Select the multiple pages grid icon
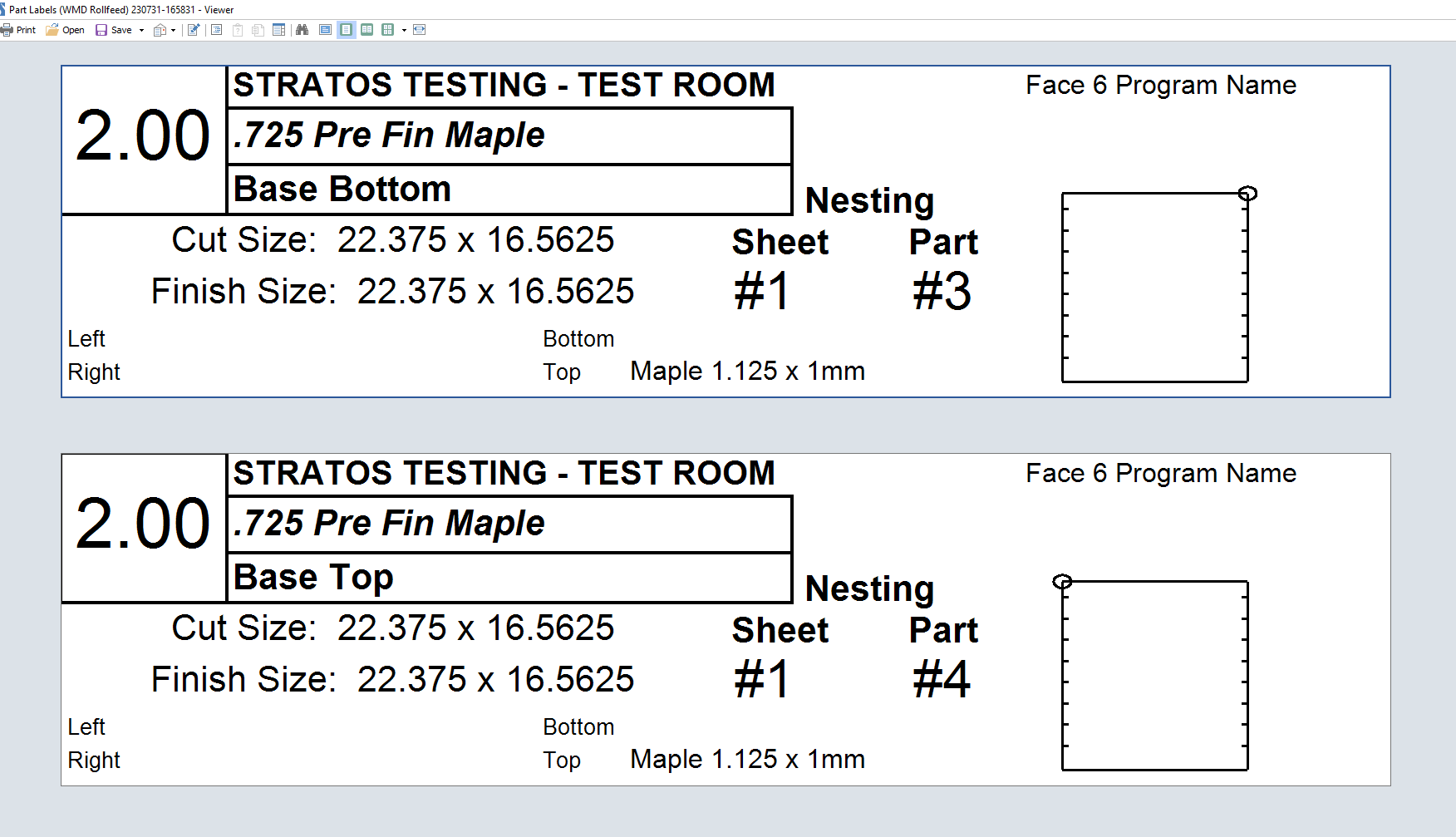Viewport: 1456px width, 837px height. [x=387, y=30]
